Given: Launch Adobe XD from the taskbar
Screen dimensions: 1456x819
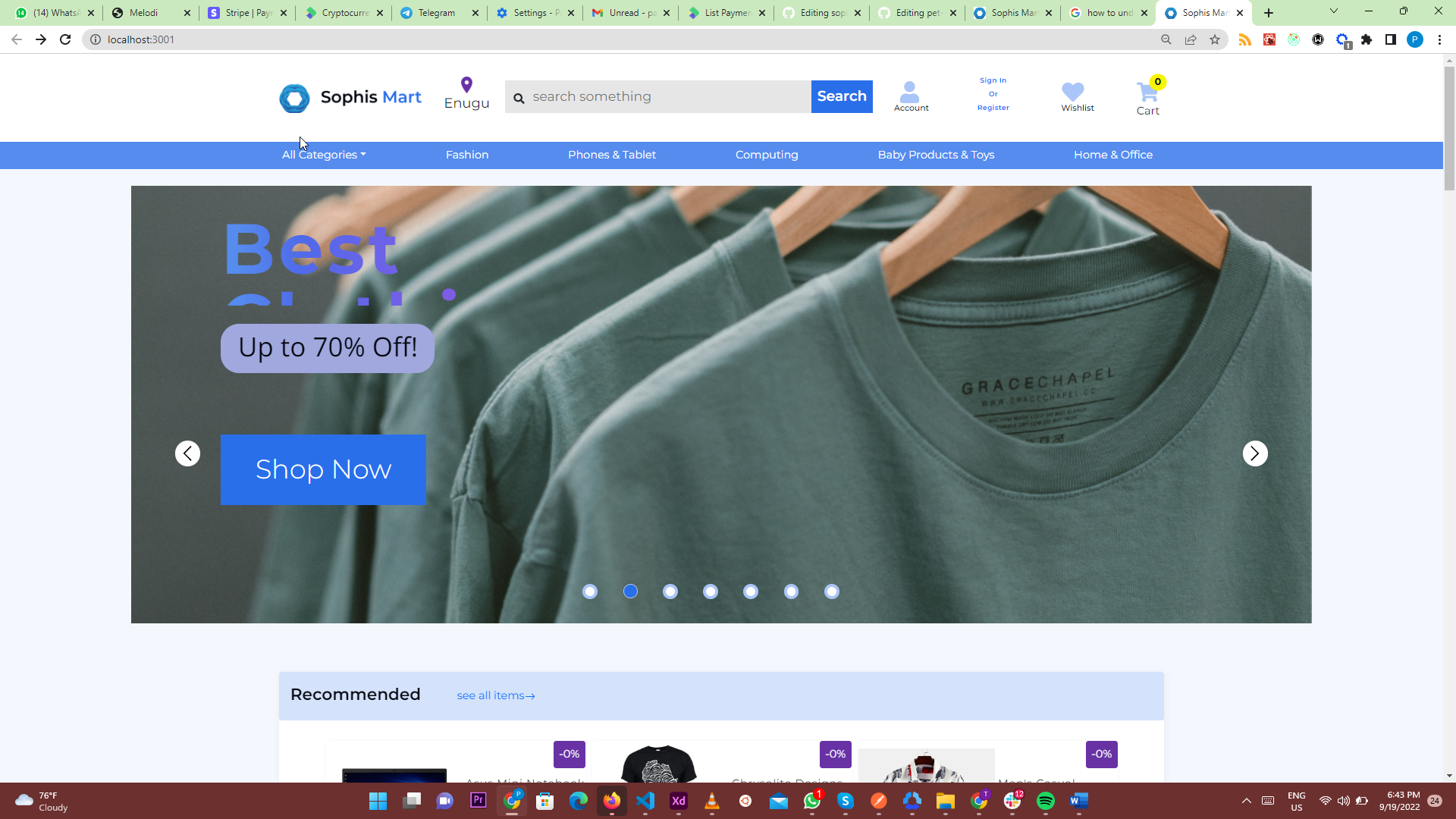Looking at the screenshot, I should (x=679, y=800).
